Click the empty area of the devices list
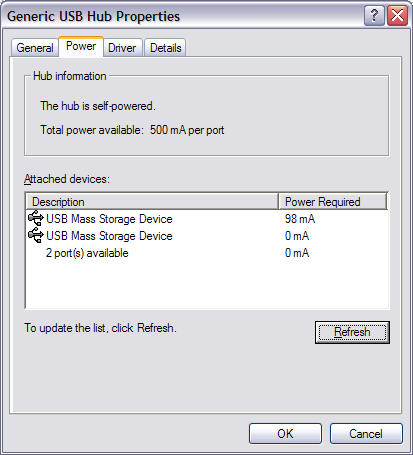413x455 pixels. coord(207,284)
